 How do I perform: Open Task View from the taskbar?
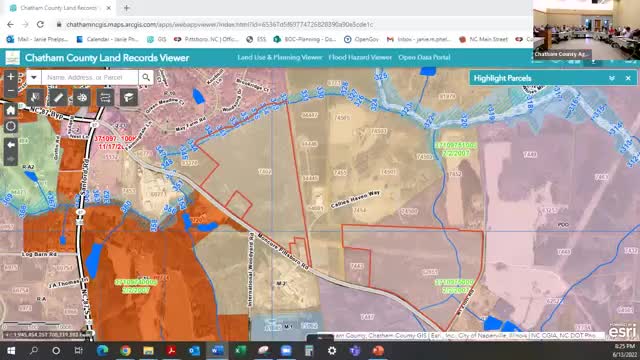coord(78,351)
